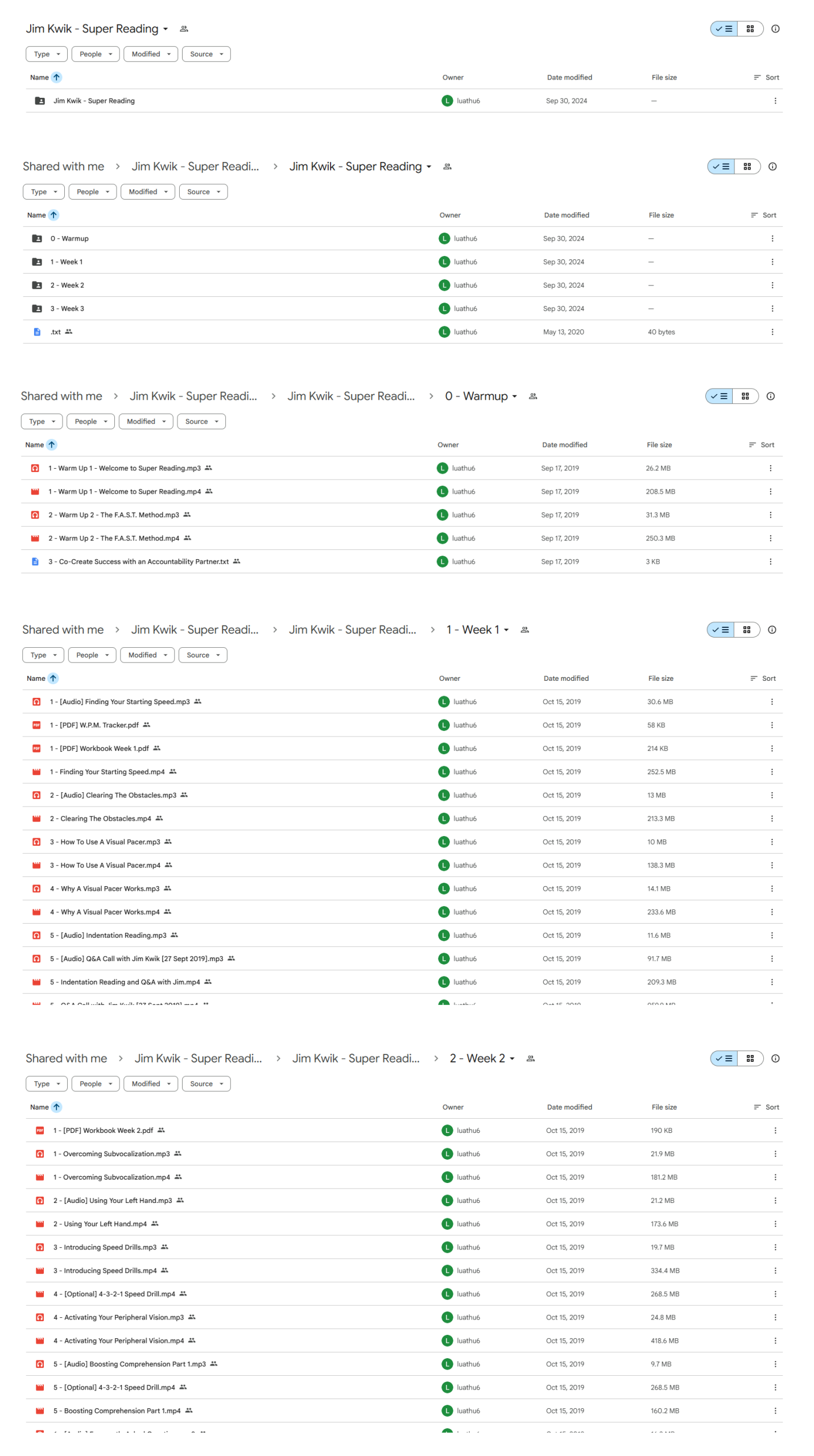Viewport: 814px width, 1456px height.
Task: Open more actions for 4 - Why A Visual Pacer Works.mp3
Action: pos(771,888)
